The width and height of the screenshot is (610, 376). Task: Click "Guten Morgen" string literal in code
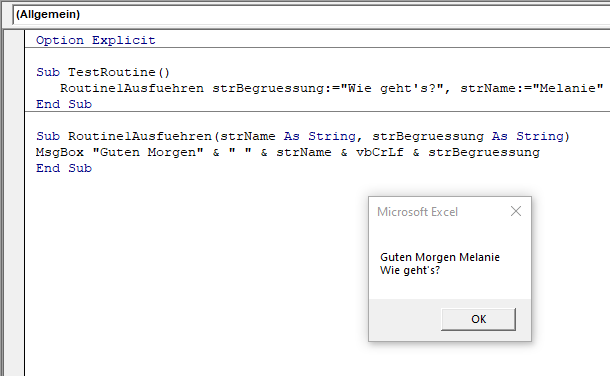coord(148,152)
